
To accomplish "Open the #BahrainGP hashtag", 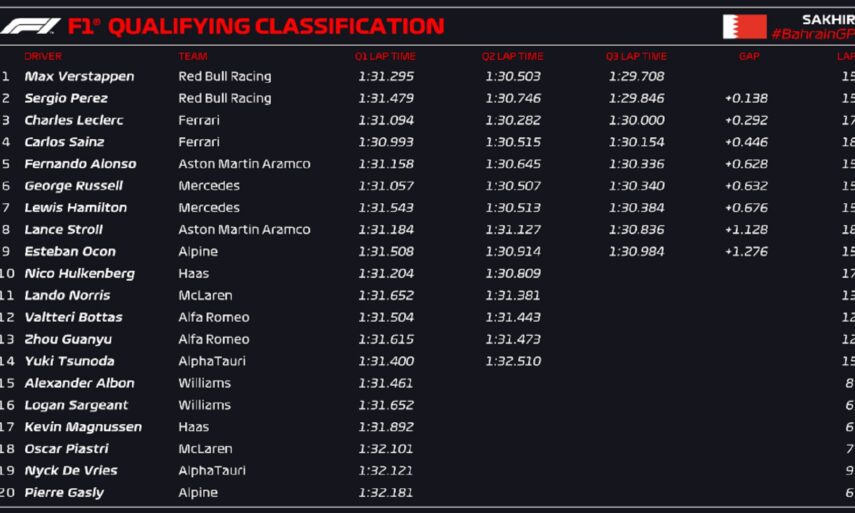I will click(811, 35).
